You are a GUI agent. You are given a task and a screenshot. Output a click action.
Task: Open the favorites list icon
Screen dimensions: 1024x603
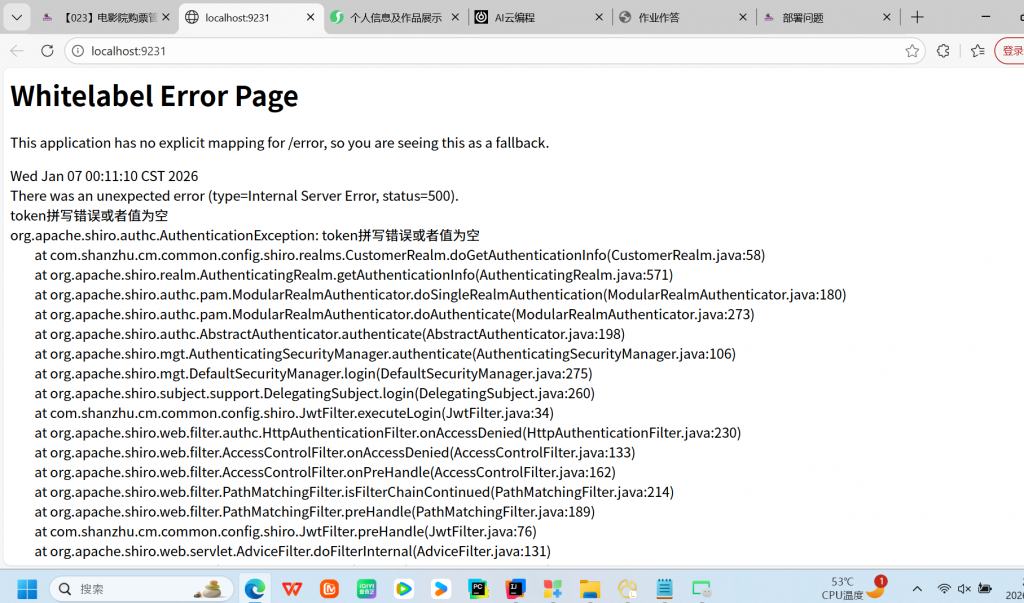point(977,51)
